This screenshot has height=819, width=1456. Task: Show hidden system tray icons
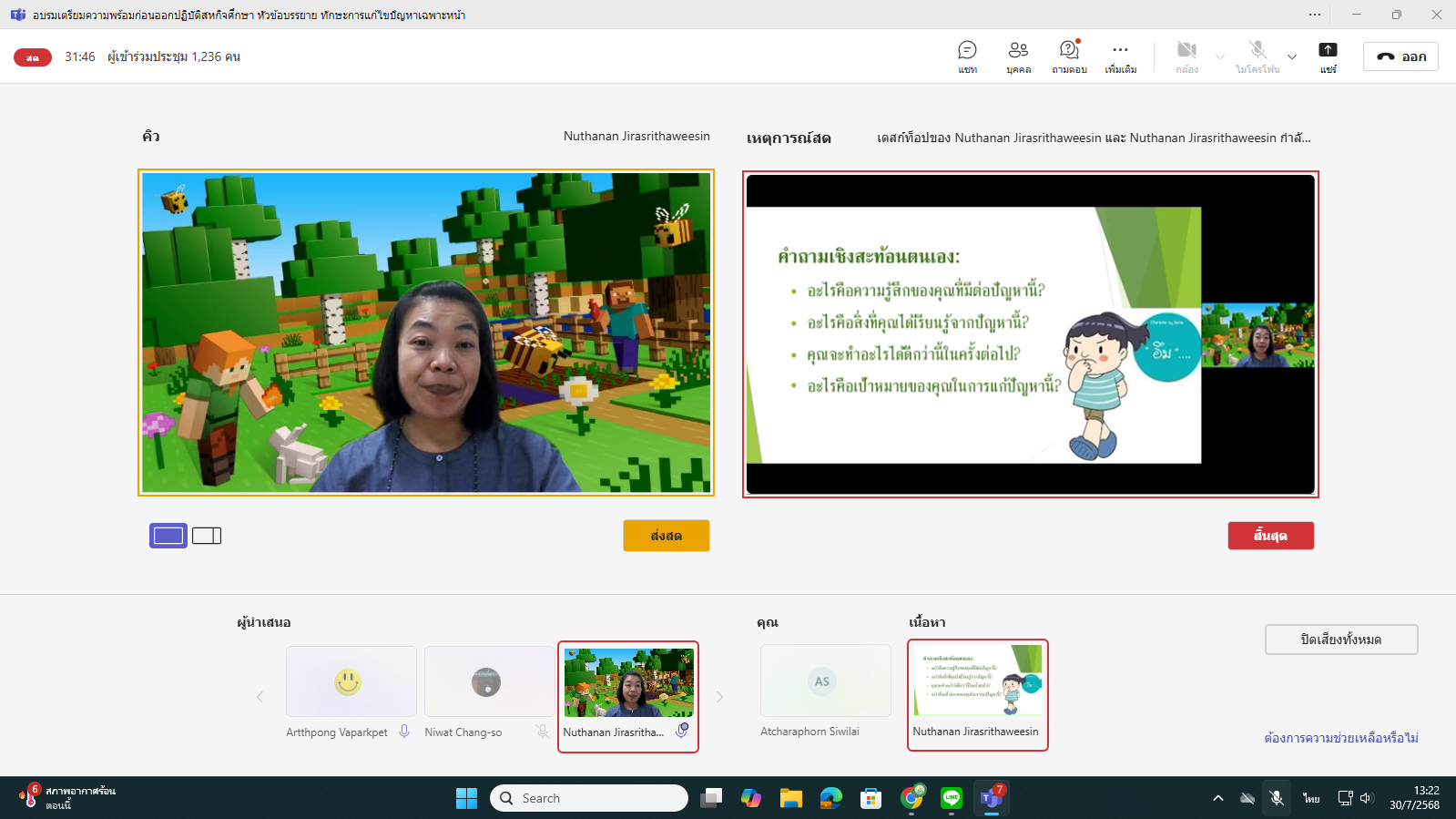point(1218,798)
